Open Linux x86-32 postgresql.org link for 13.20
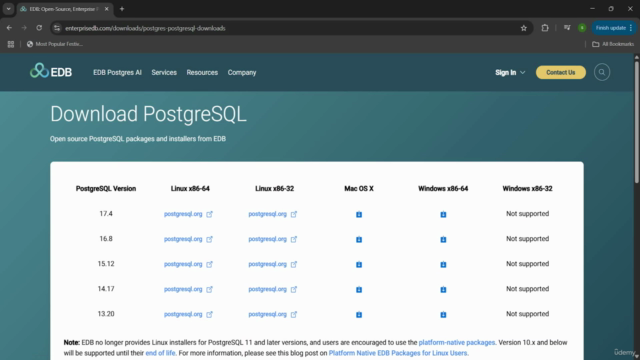Image resolution: width=640 pixels, height=360 pixels. pyautogui.click(x=273, y=314)
